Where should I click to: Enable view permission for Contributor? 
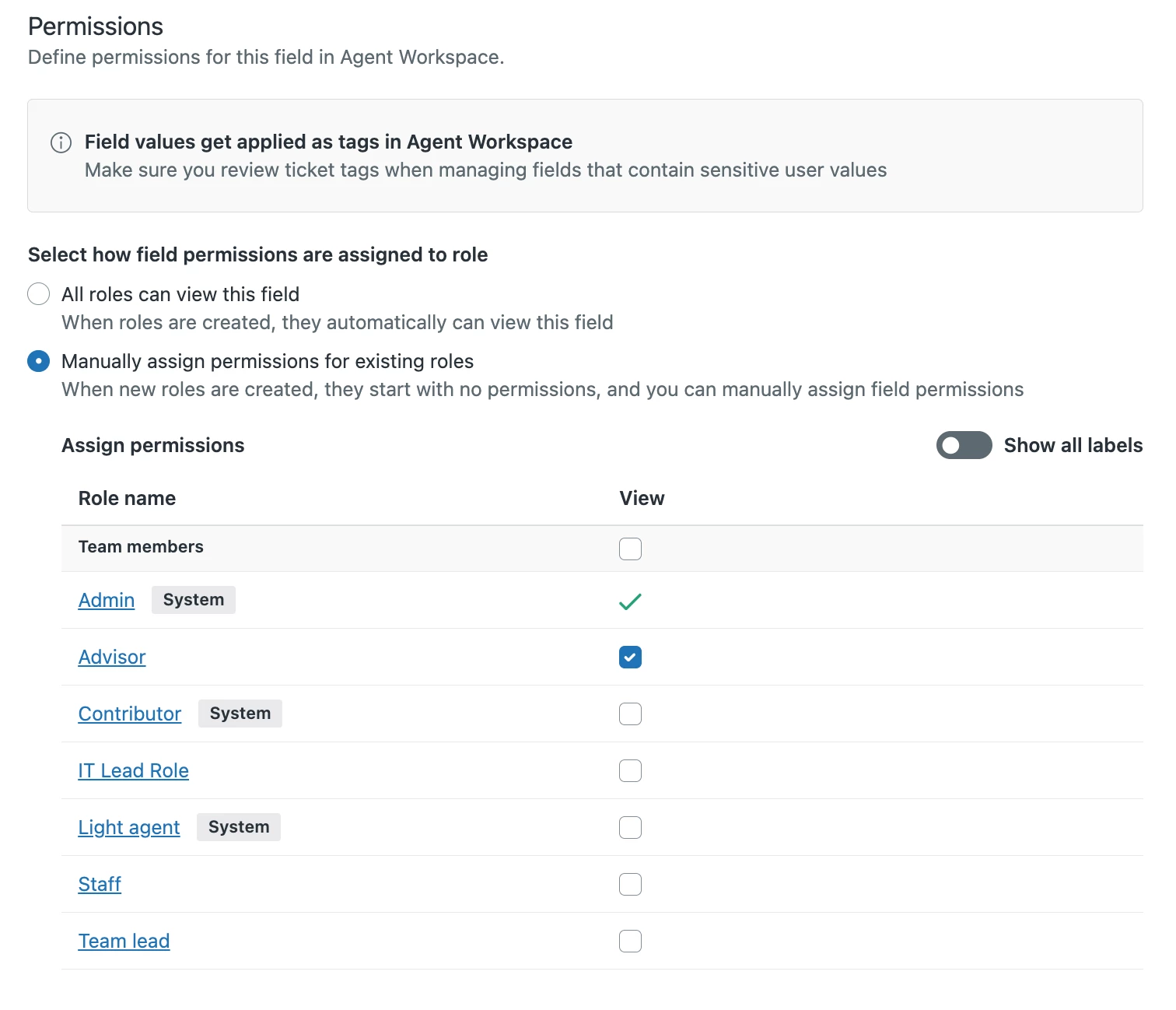click(x=630, y=714)
